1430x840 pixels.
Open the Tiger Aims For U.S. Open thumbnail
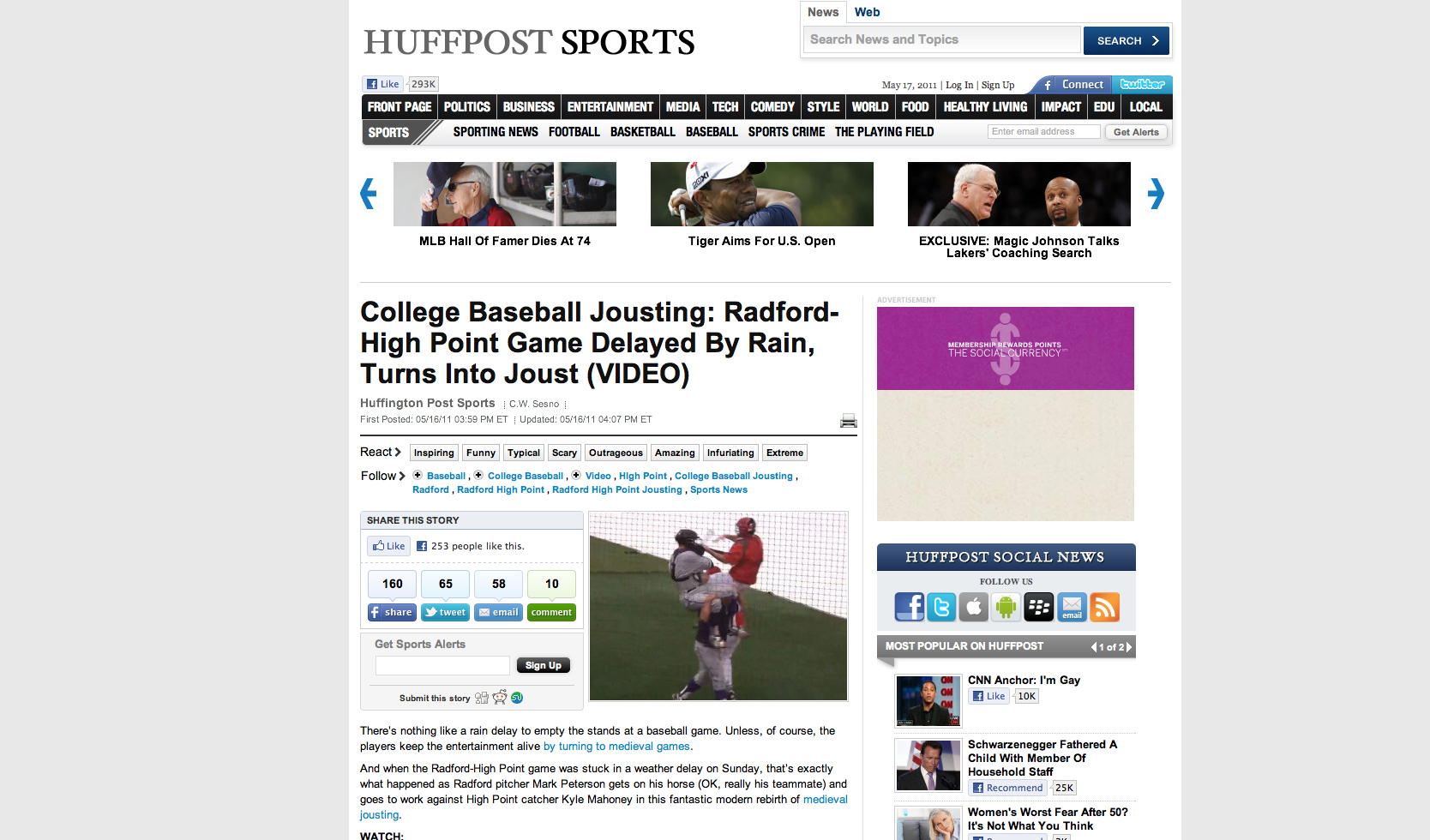(761, 195)
